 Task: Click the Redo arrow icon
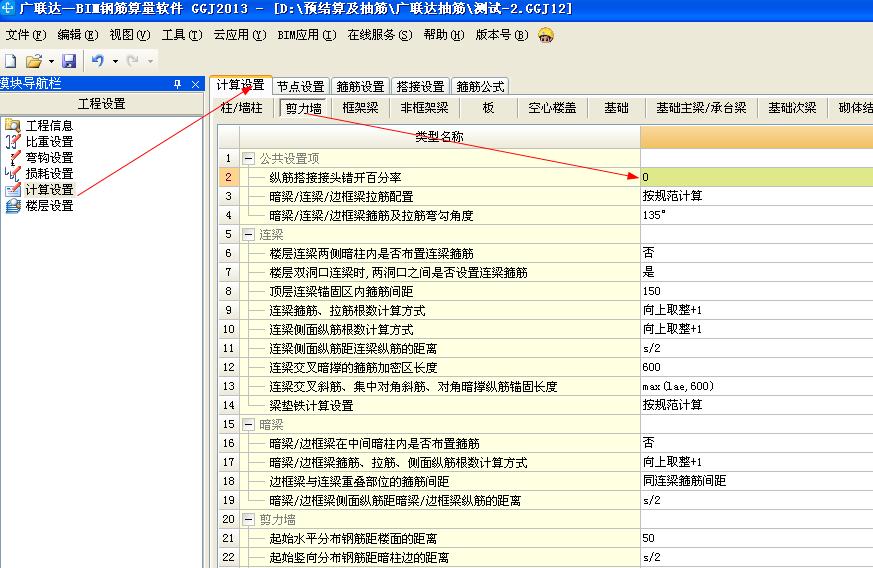click(x=133, y=60)
